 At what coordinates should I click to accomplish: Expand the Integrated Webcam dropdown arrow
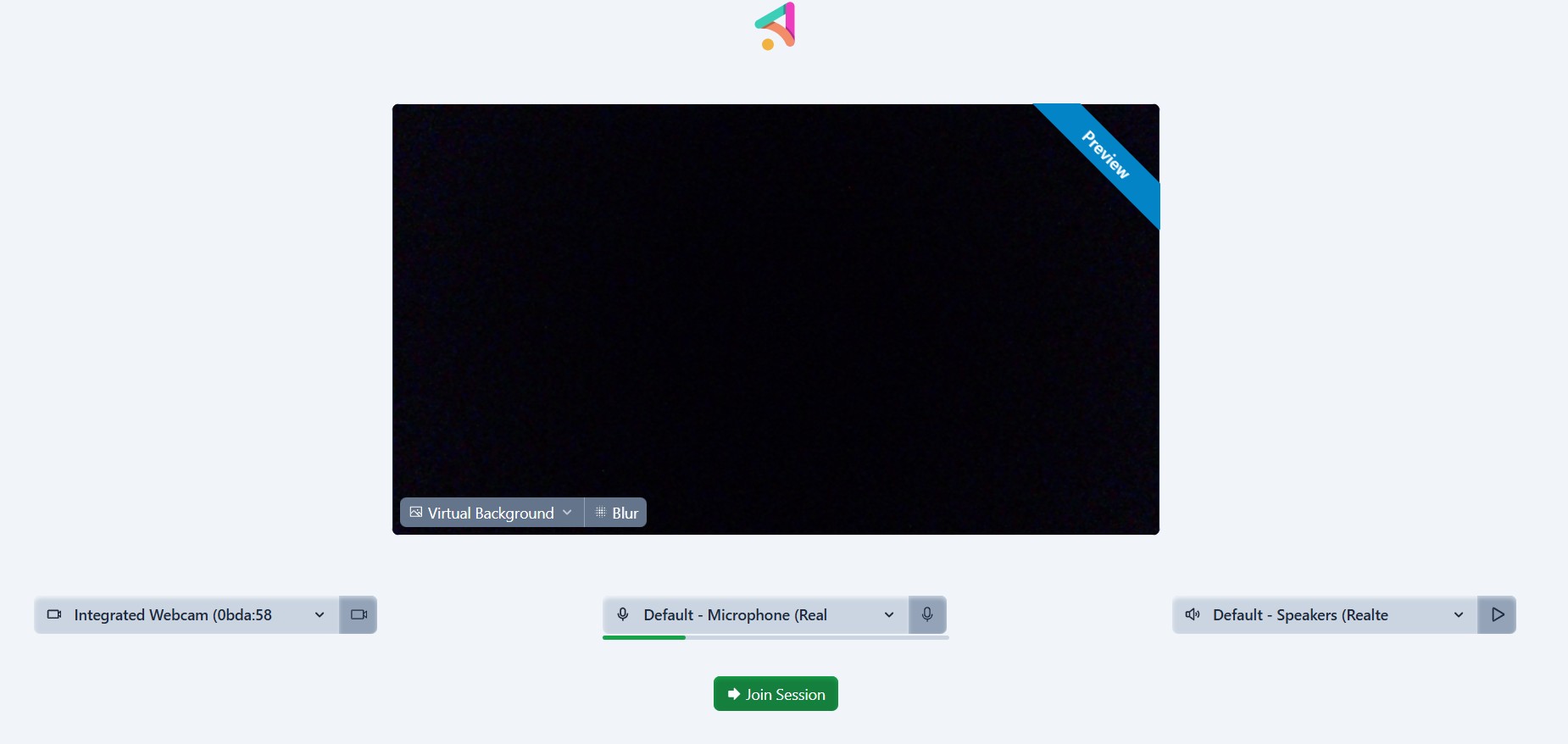320,615
